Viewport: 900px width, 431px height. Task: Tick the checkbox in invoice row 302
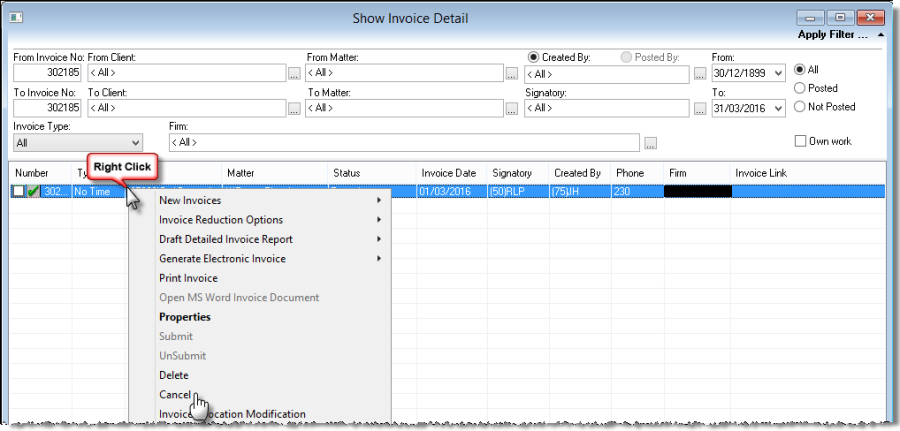pos(20,192)
